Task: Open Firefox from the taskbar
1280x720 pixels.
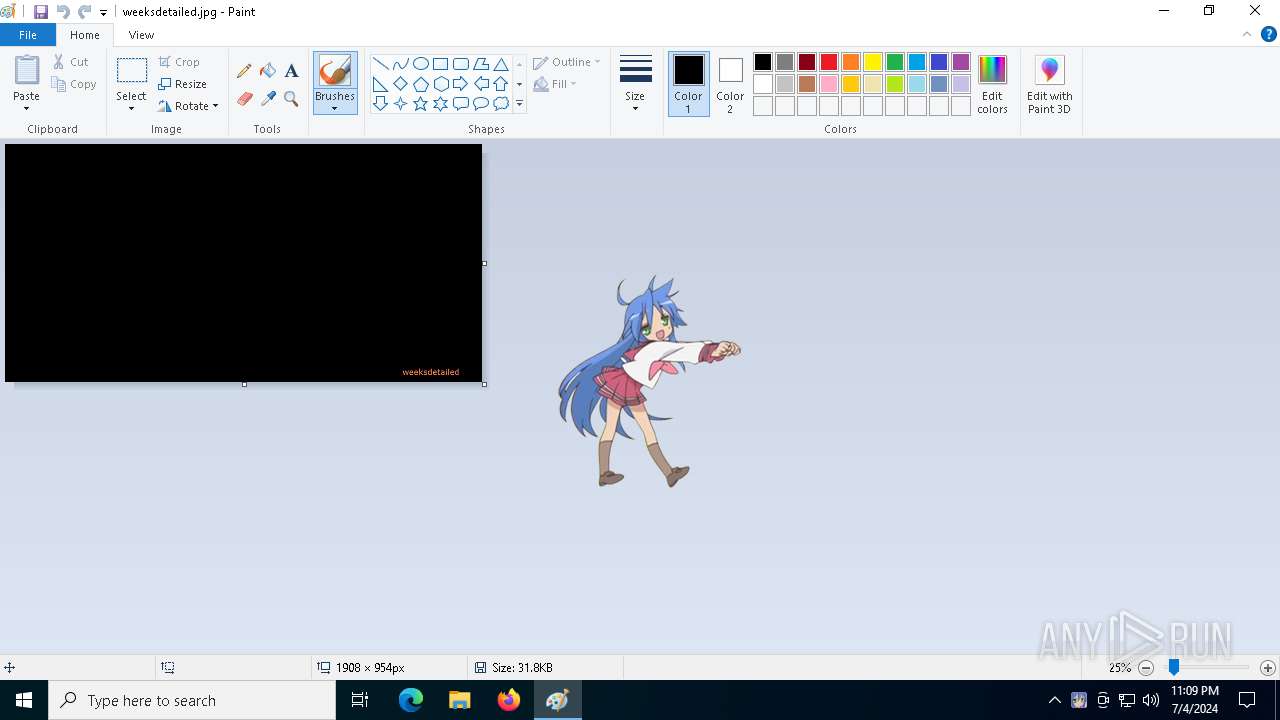Action: [509, 700]
